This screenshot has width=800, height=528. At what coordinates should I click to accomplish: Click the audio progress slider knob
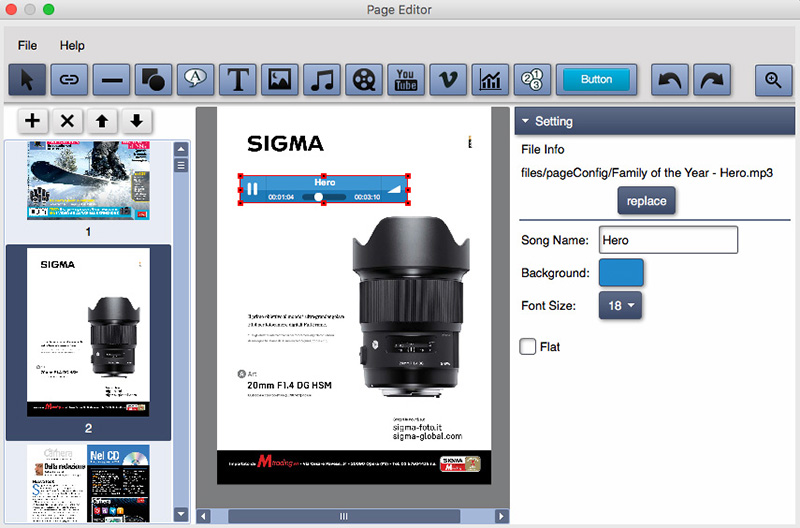pyautogui.click(x=318, y=196)
